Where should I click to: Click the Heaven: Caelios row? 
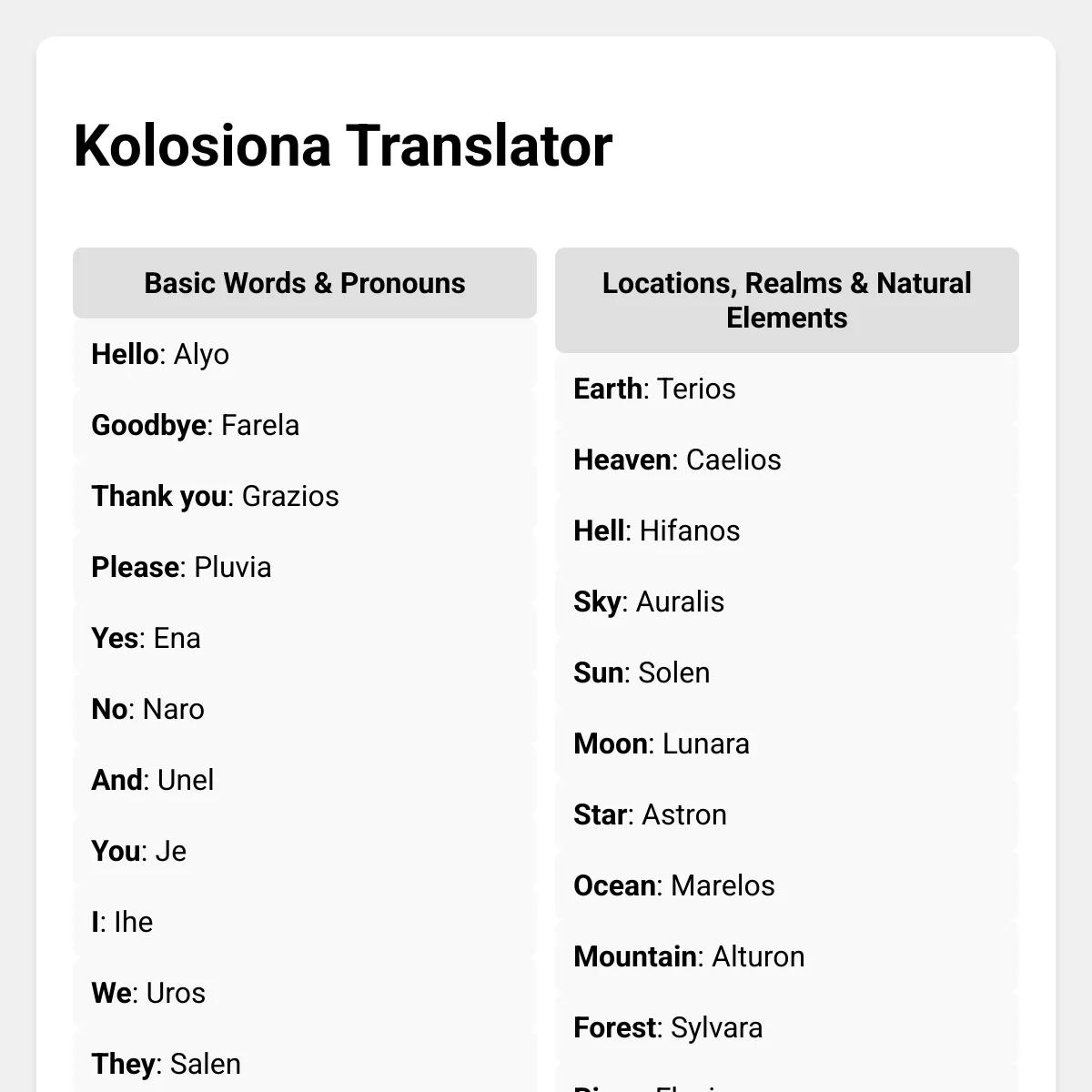pos(787,460)
